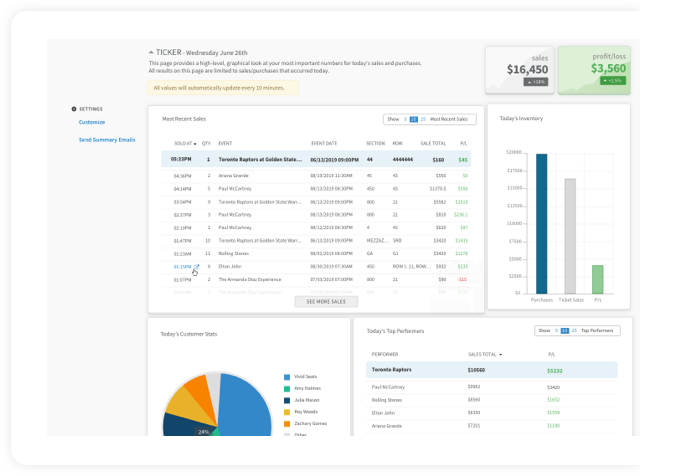Open external link icon beside 01:15PM sale
Viewport: 676px width, 476px height.
(197, 268)
